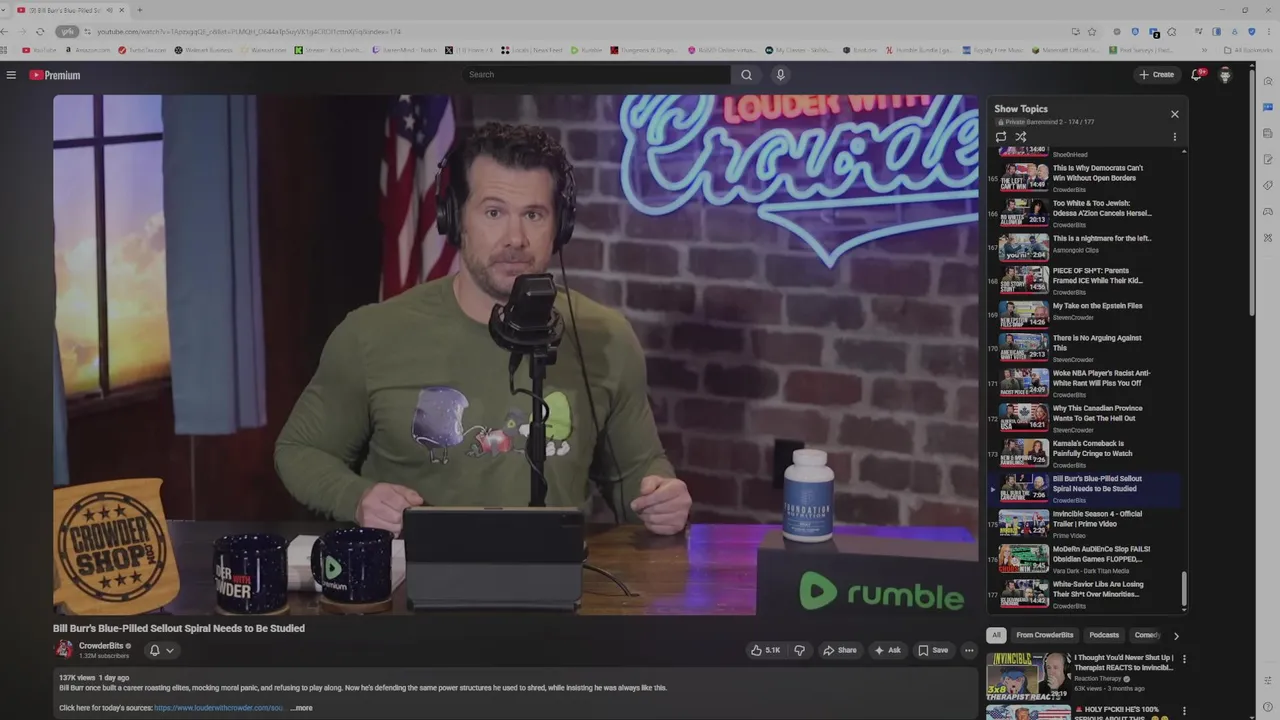Image resolution: width=1280 pixels, height=720 pixels.
Task: Open the louderwithcrowder.com sources link
Action: pyautogui.click(x=219, y=708)
